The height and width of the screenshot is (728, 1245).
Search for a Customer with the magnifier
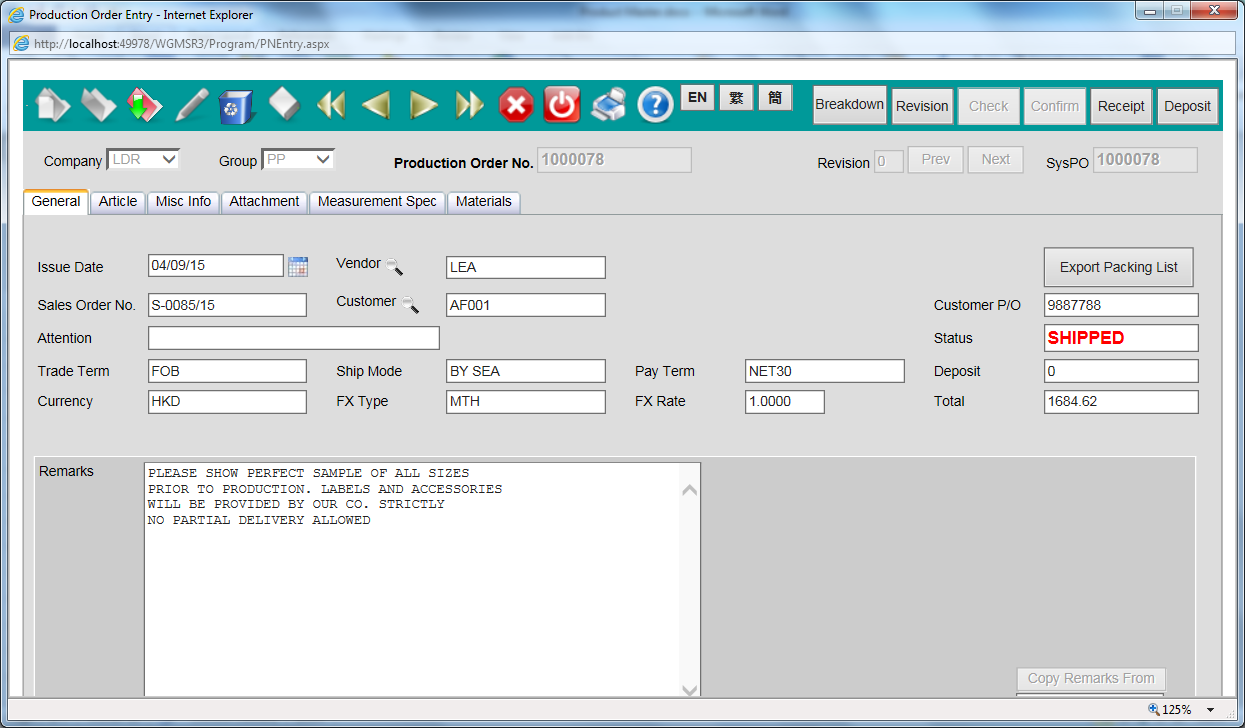coord(410,304)
